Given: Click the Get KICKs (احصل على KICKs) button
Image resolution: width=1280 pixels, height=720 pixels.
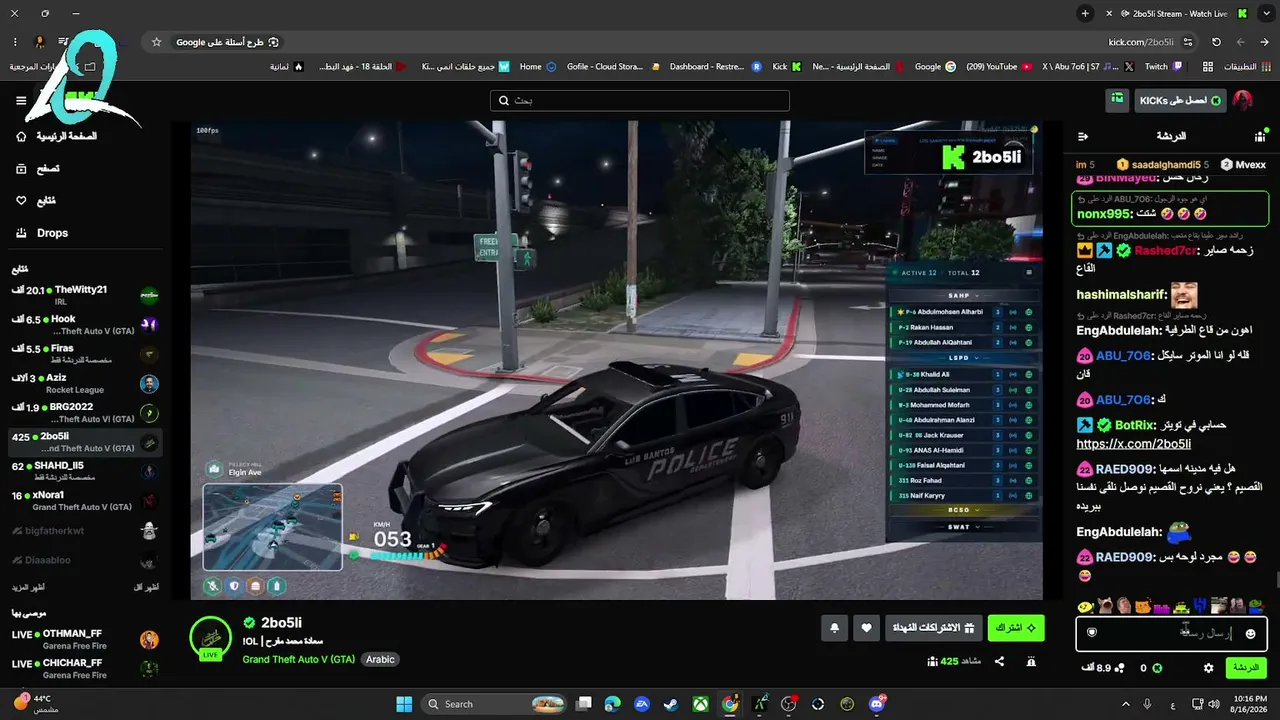Looking at the screenshot, I should tap(1179, 101).
